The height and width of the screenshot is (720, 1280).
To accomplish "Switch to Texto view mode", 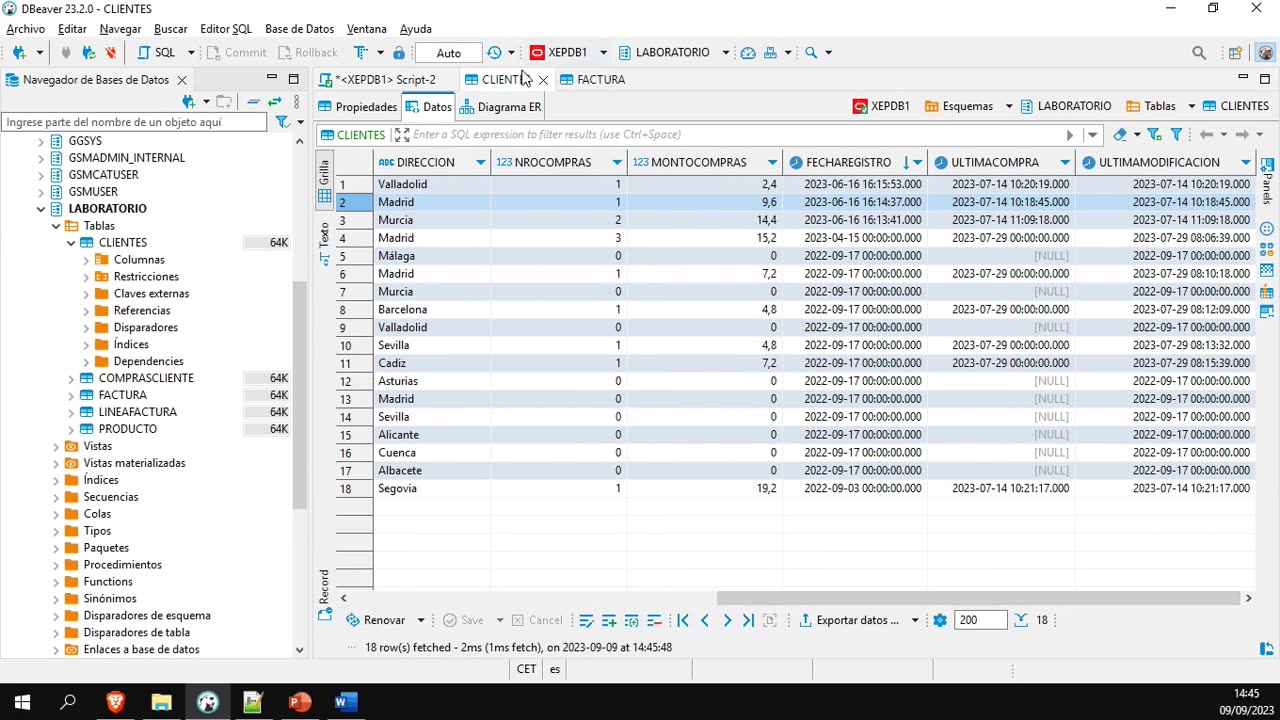I will coord(324,244).
